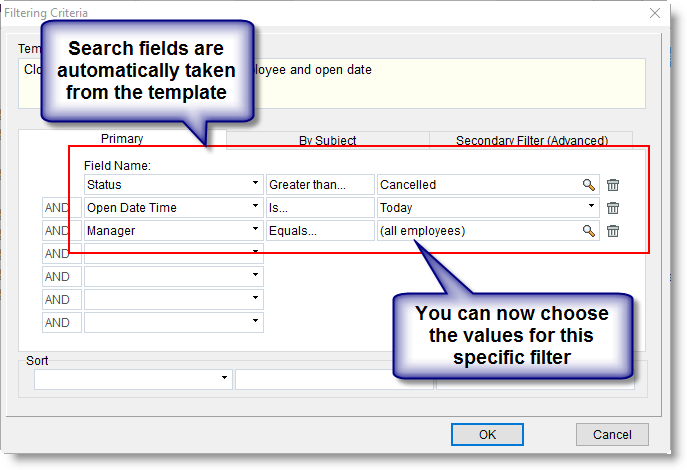Delete the Manager filter row with trash icon
Image resolution: width=687 pixels, height=470 pixels.
click(x=613, y=231)
